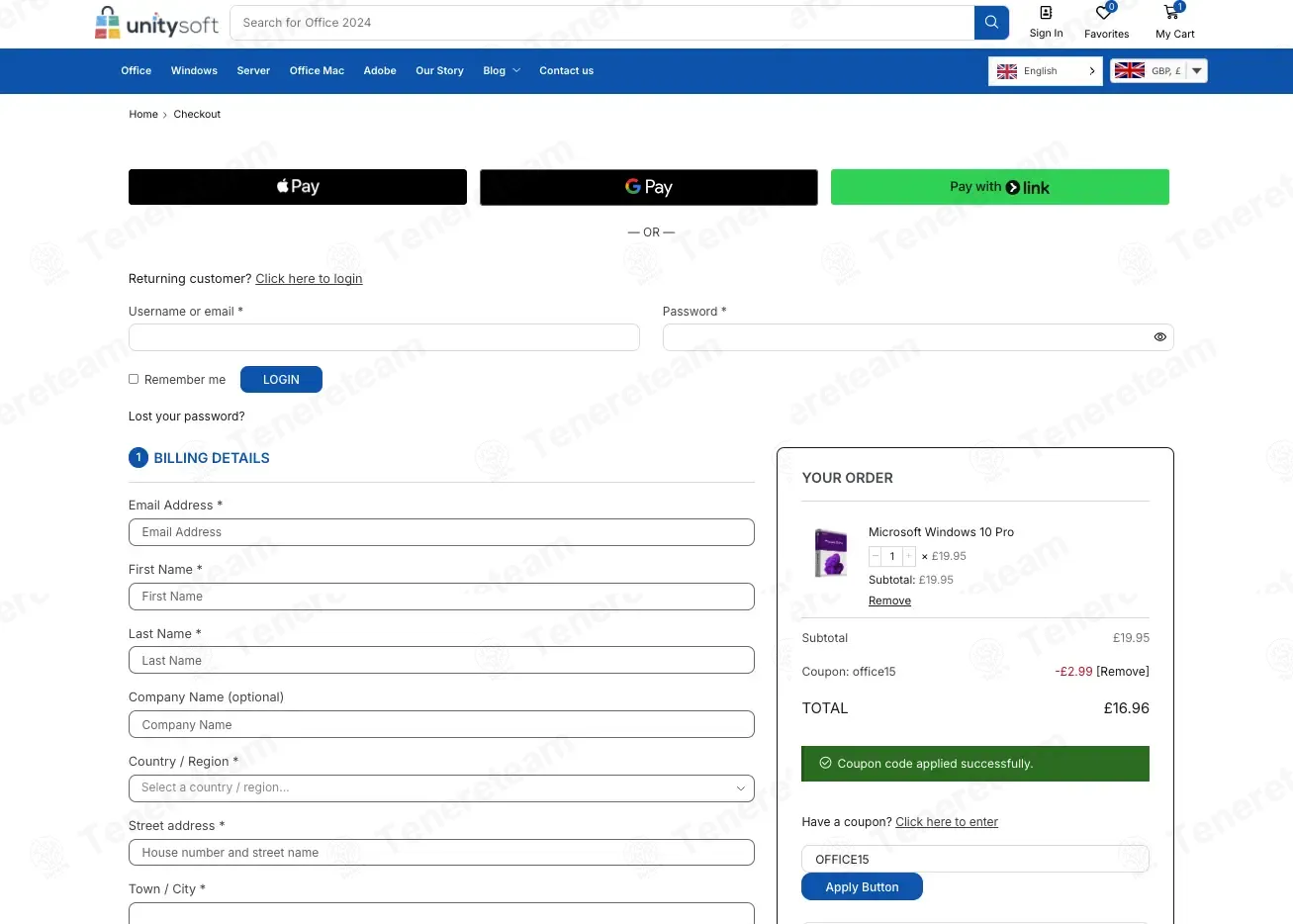Click the Apply Button for coupon
Screen dimensions: 1293x924
click(x=862, y=887)
